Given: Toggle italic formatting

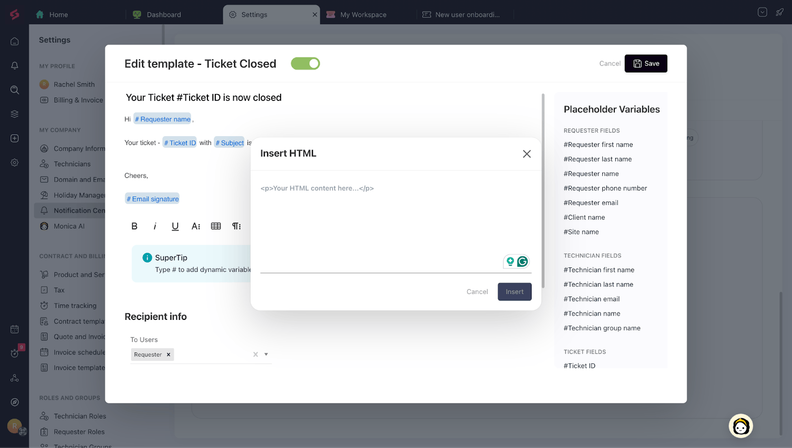Looking at the screenshot, I should [x=155, y=226].
